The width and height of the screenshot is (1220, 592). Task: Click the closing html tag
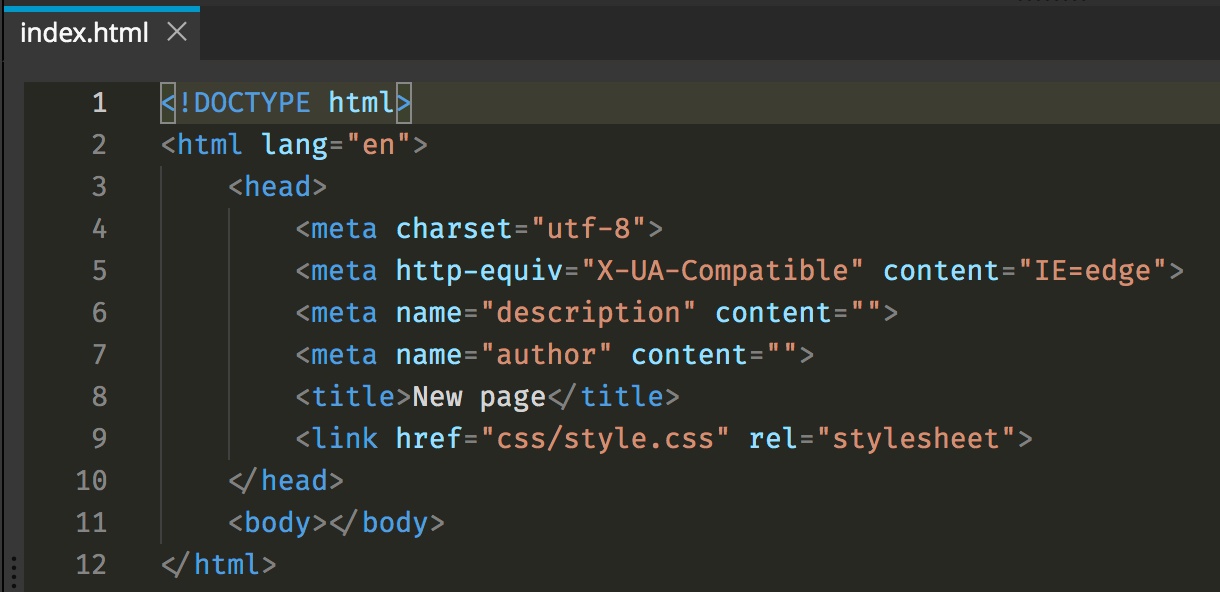219,565
